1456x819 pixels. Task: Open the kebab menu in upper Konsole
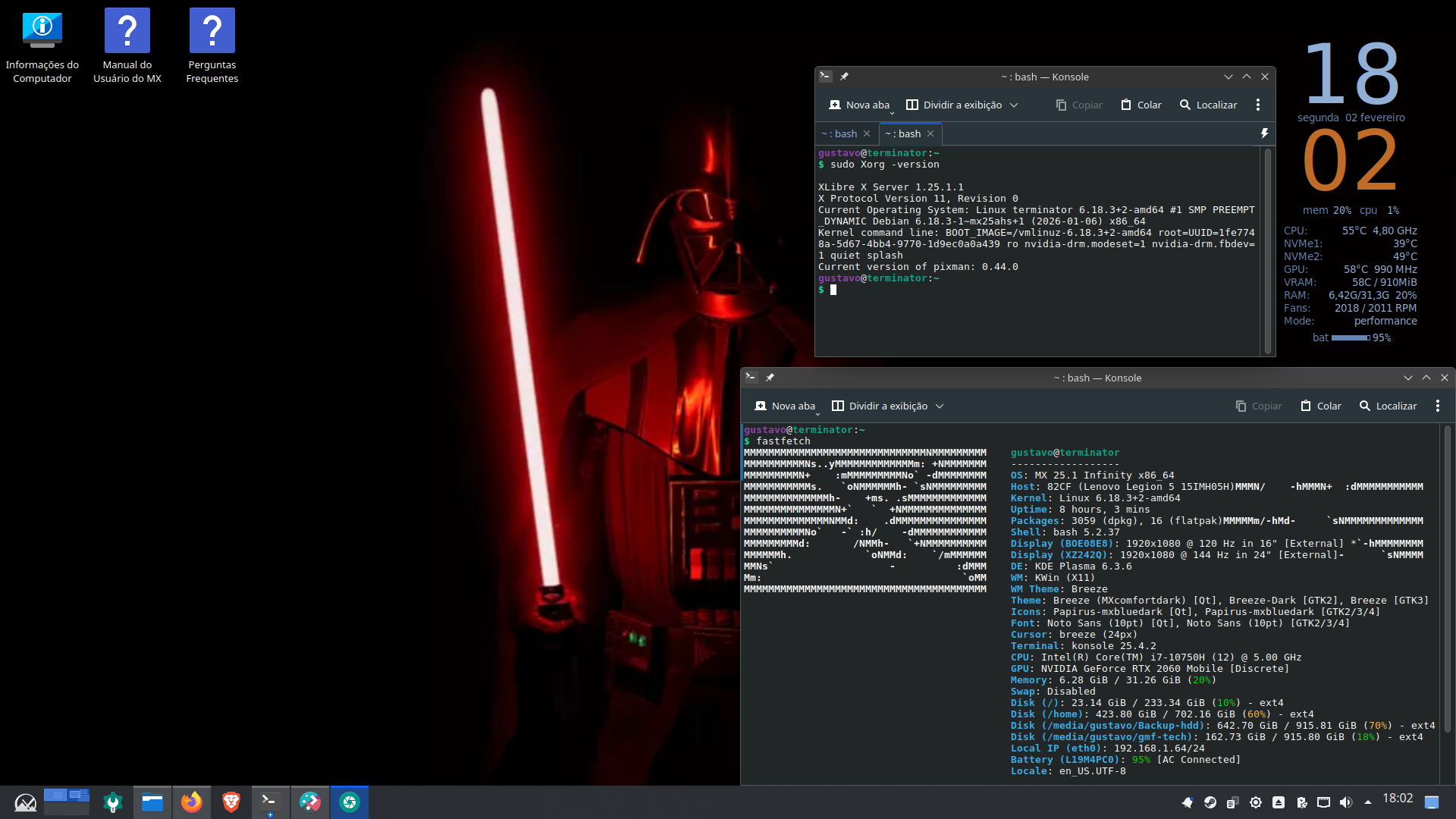tap(1258, 105)
